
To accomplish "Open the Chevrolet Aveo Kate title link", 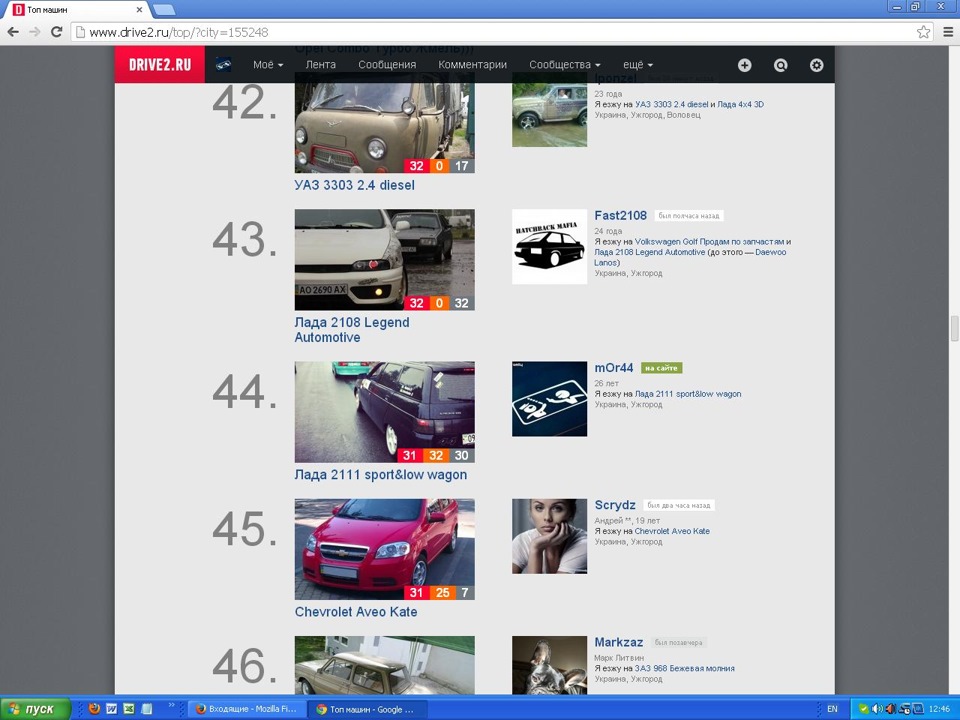I will pos(356,612).
